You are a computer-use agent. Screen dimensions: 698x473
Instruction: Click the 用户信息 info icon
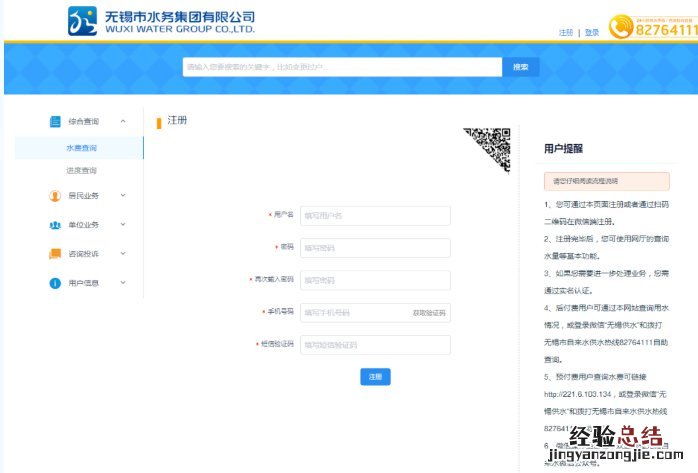point(55,283)
